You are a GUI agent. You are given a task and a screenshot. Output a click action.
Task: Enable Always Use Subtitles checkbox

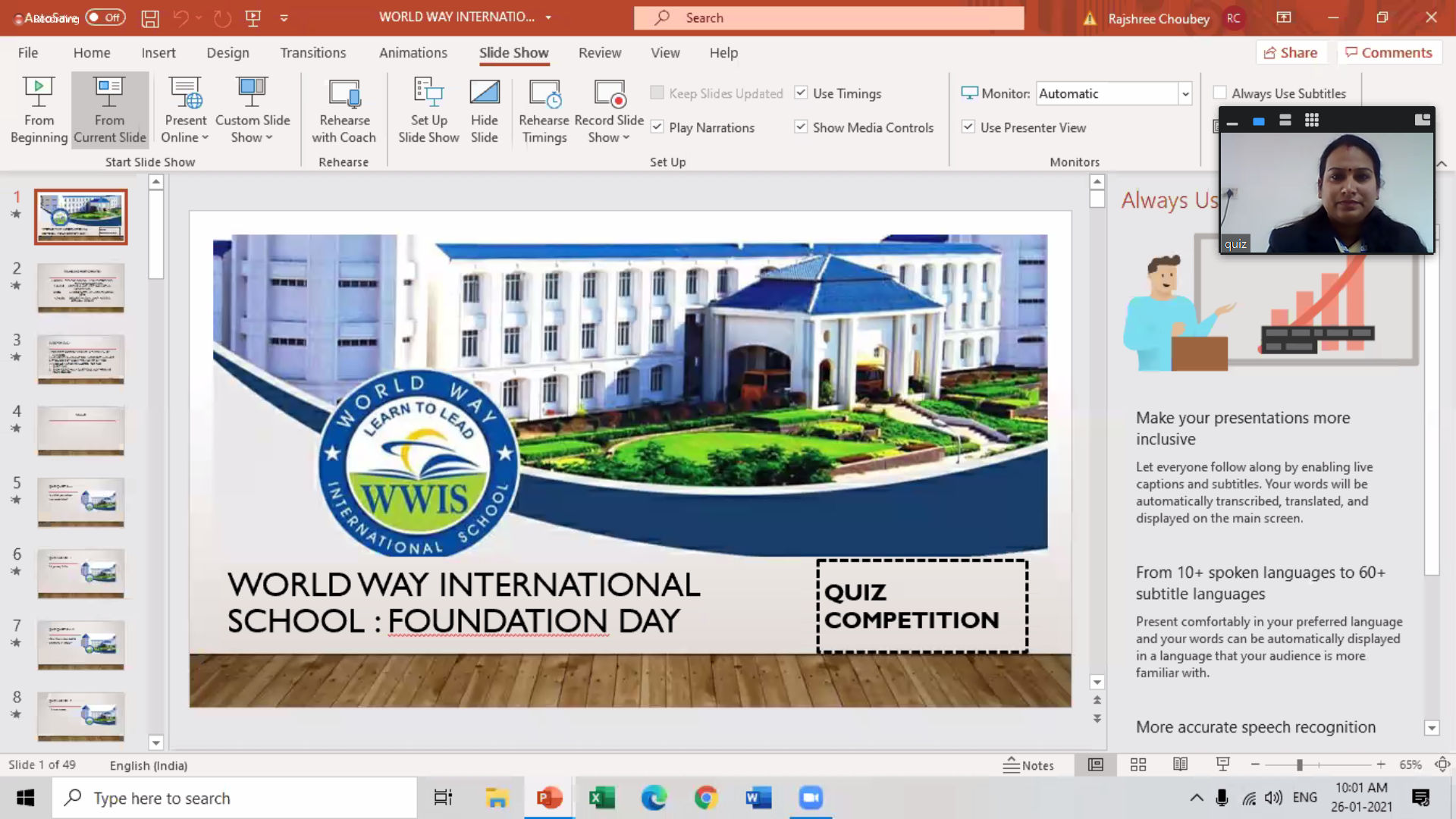click(1220, 93)
